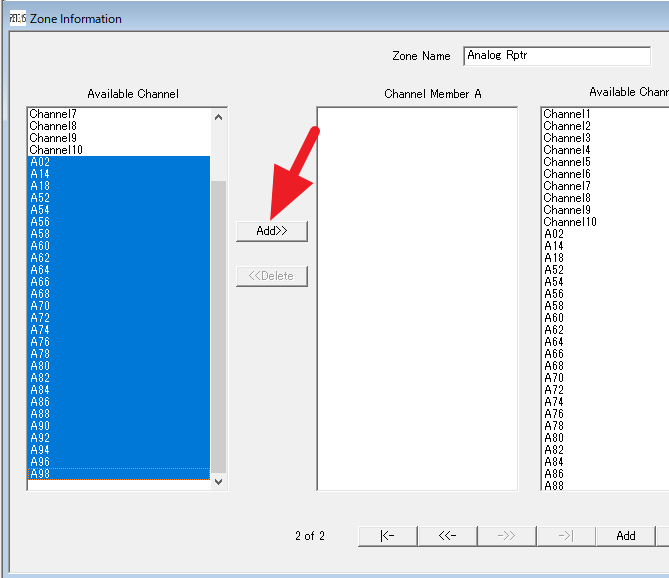
Task: Select A70 in the left channel list
Action: [x=40, y=306]
